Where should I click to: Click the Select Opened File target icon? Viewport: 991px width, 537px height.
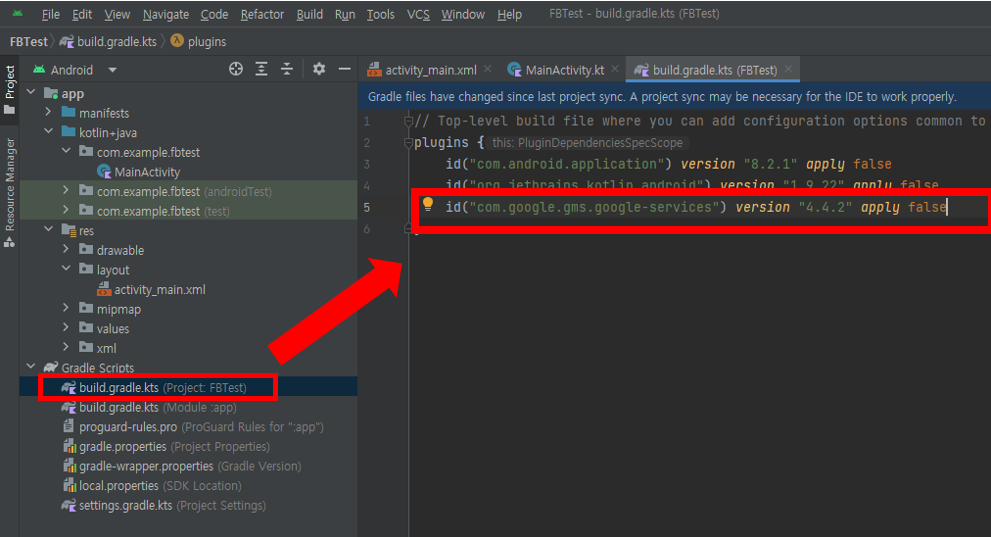tap(236, 69)
